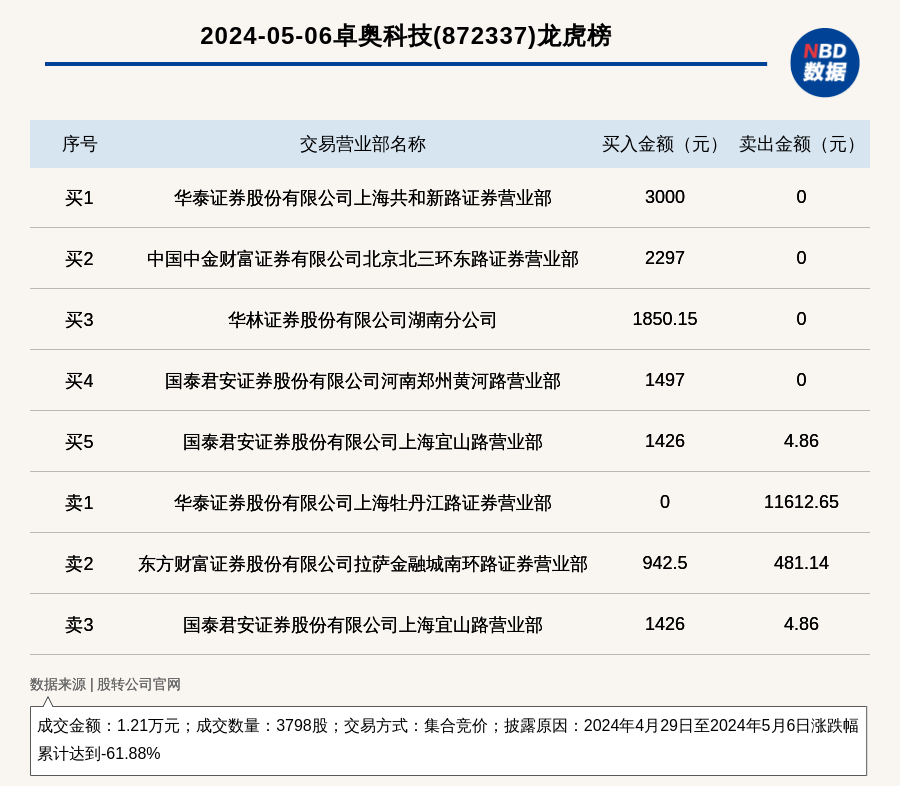
Task: Select the 买3 row label
Action: (79, 320)
